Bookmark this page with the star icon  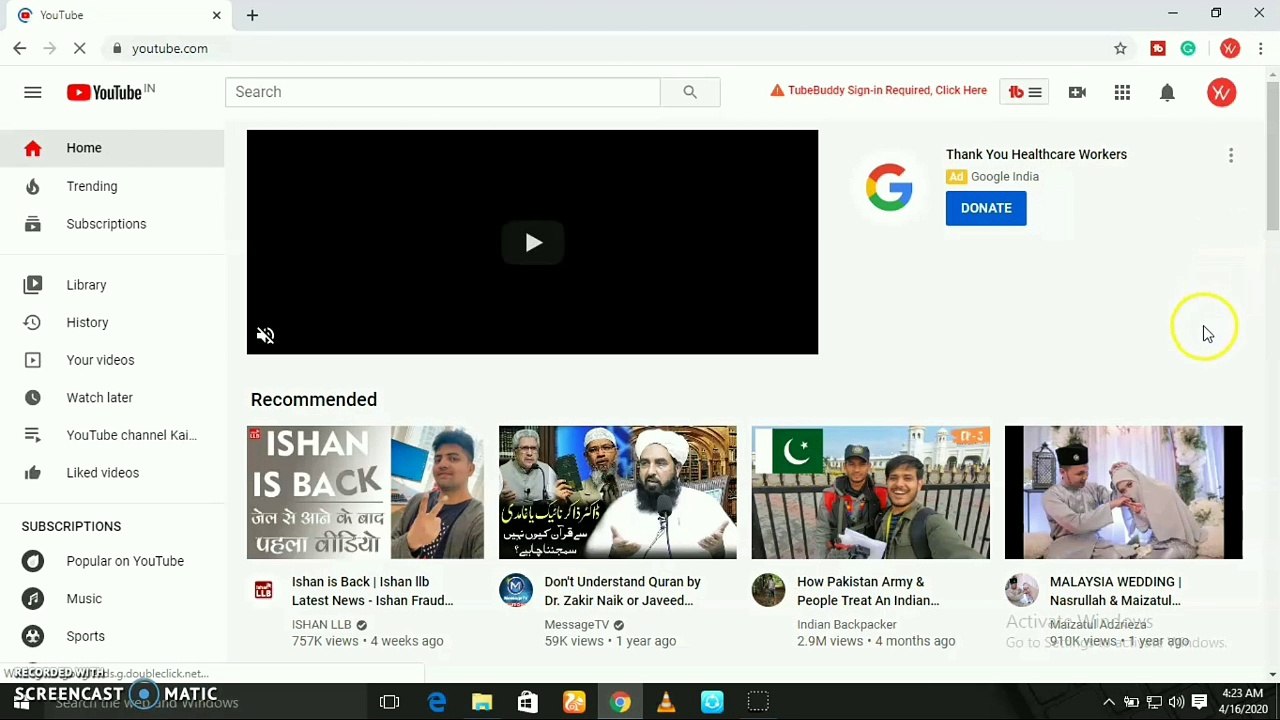[1120, 48]
